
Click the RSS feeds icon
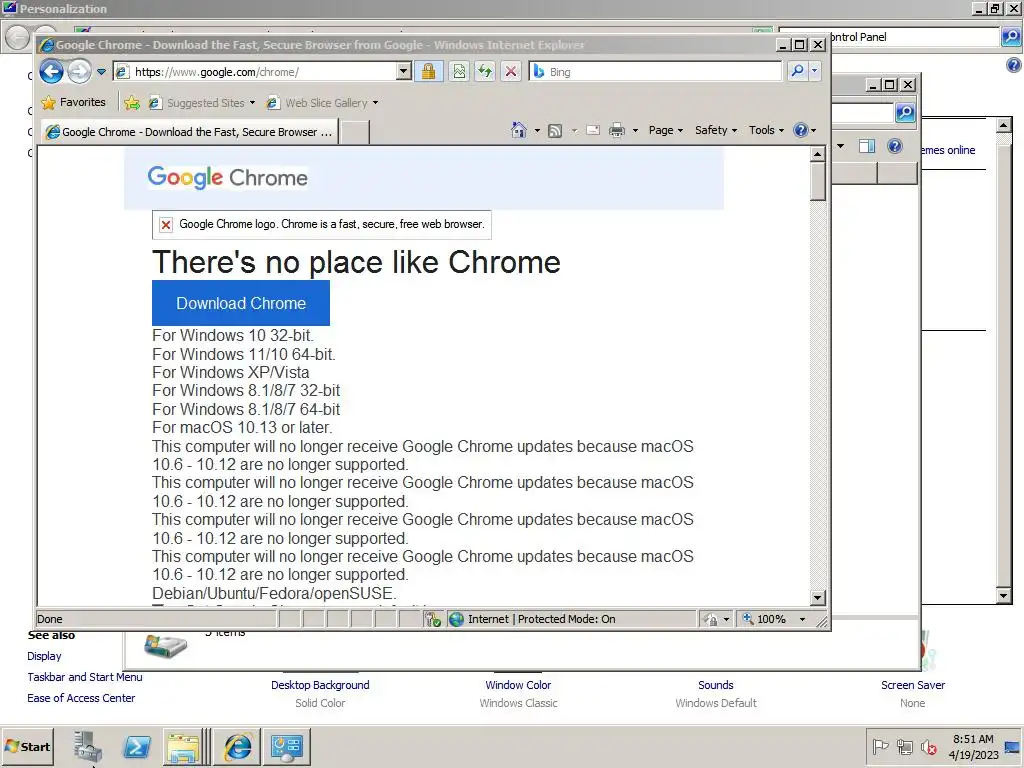click(554, 131)
